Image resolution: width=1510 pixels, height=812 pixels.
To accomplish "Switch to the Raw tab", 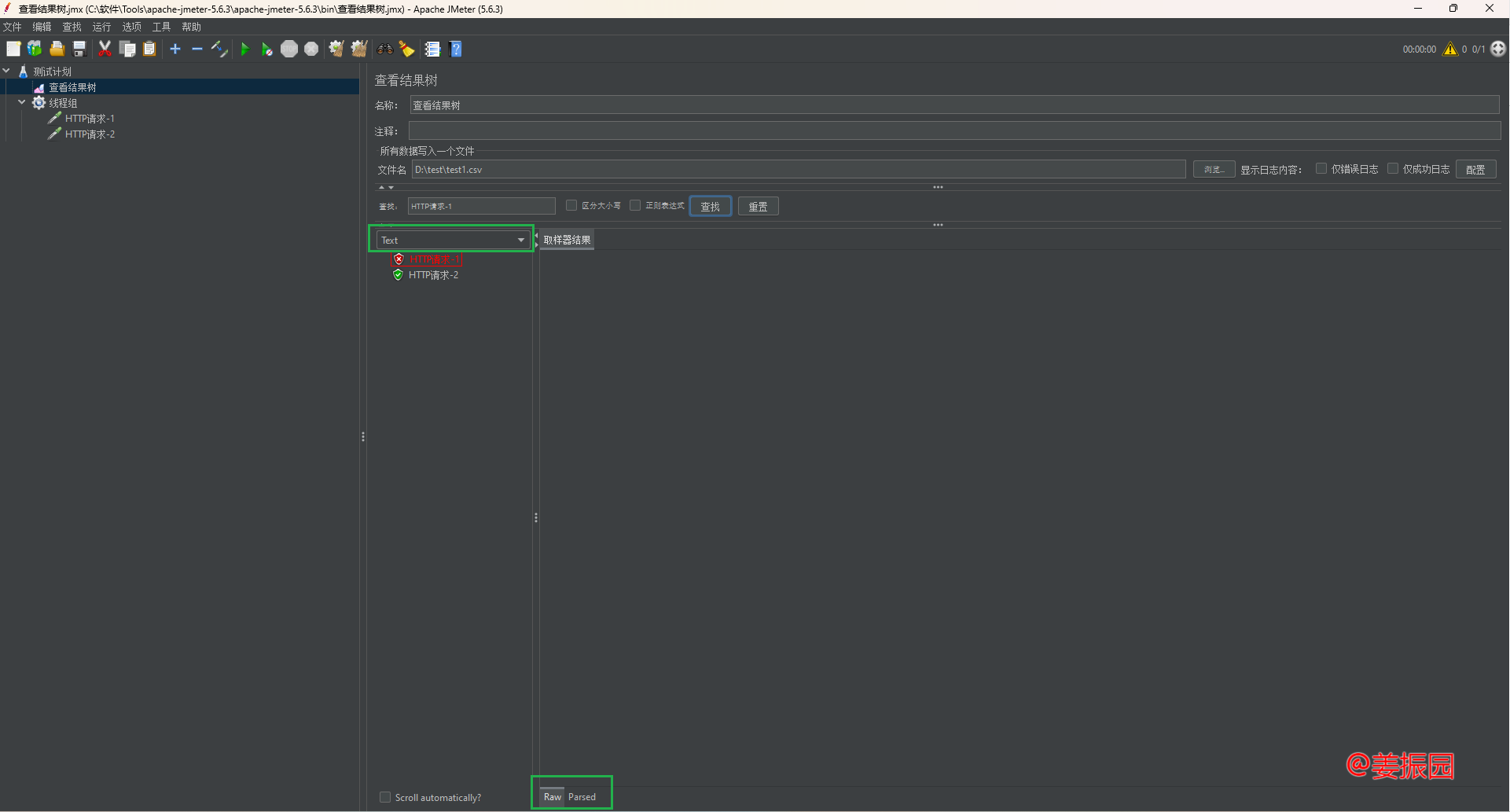I will (553, 797).
